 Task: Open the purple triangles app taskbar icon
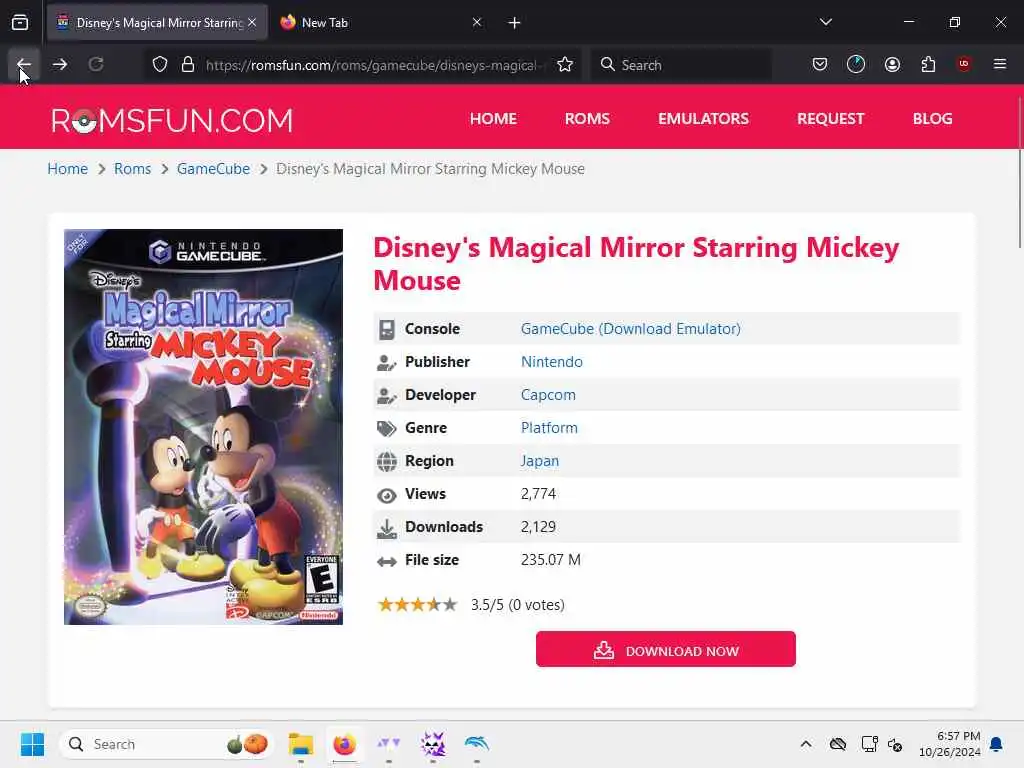click(389, 744)
